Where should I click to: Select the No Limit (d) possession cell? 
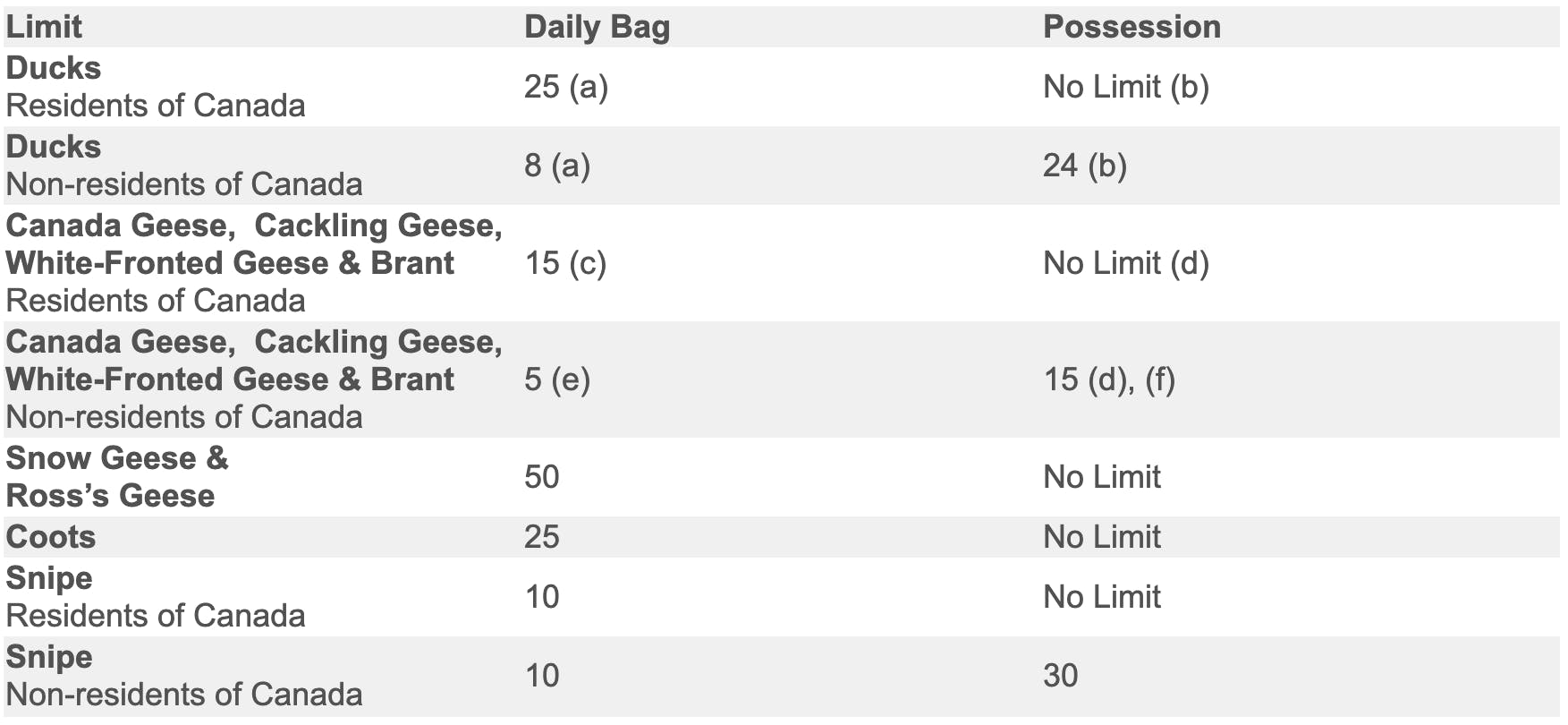pyautogui.click(x=1125, y=263)
